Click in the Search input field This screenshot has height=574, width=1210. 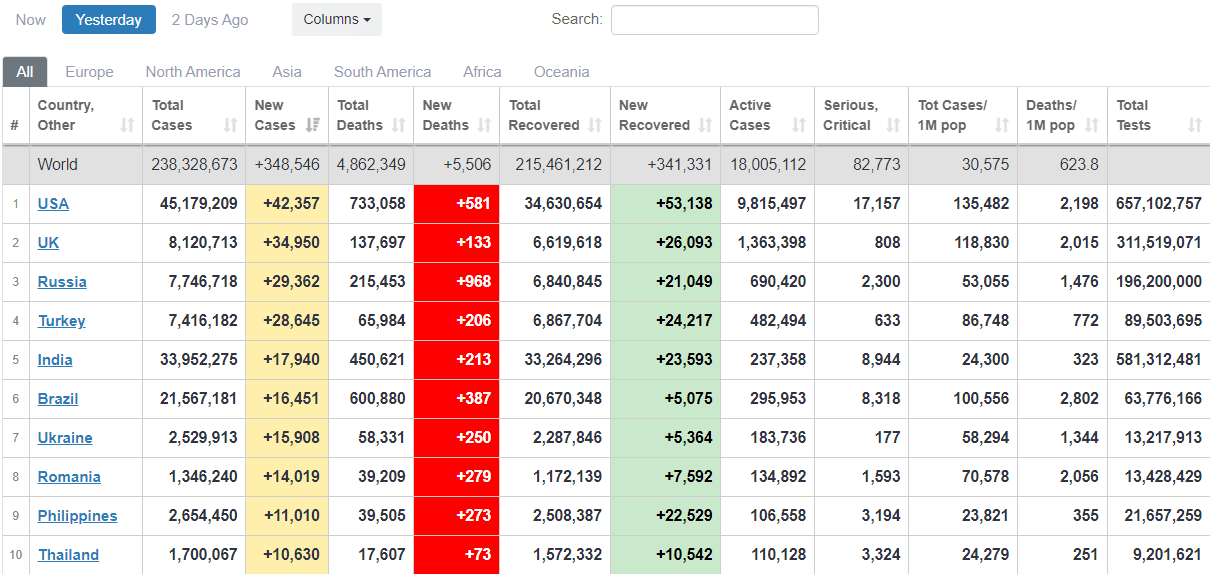tap(714, 20)
